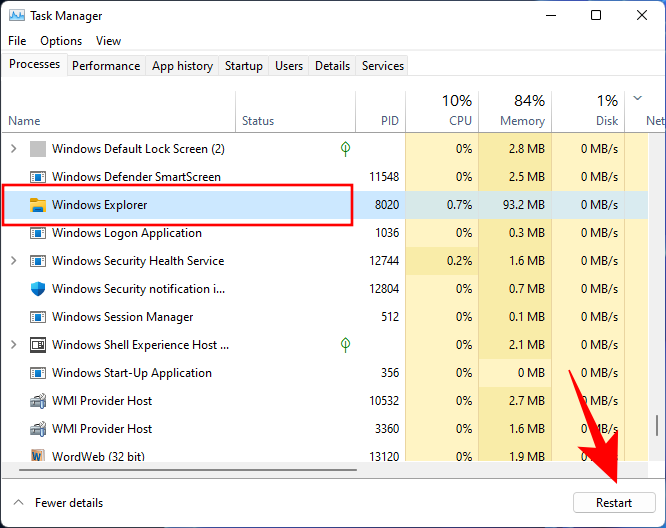Sort processes by the Memory column

pyautogui.click(x=515, y=111)
